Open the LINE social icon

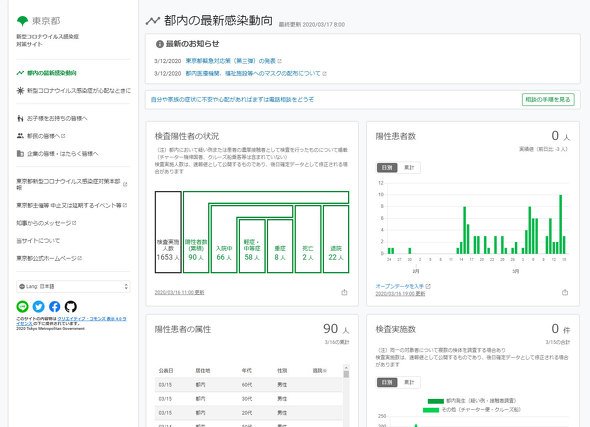point(23,307)
